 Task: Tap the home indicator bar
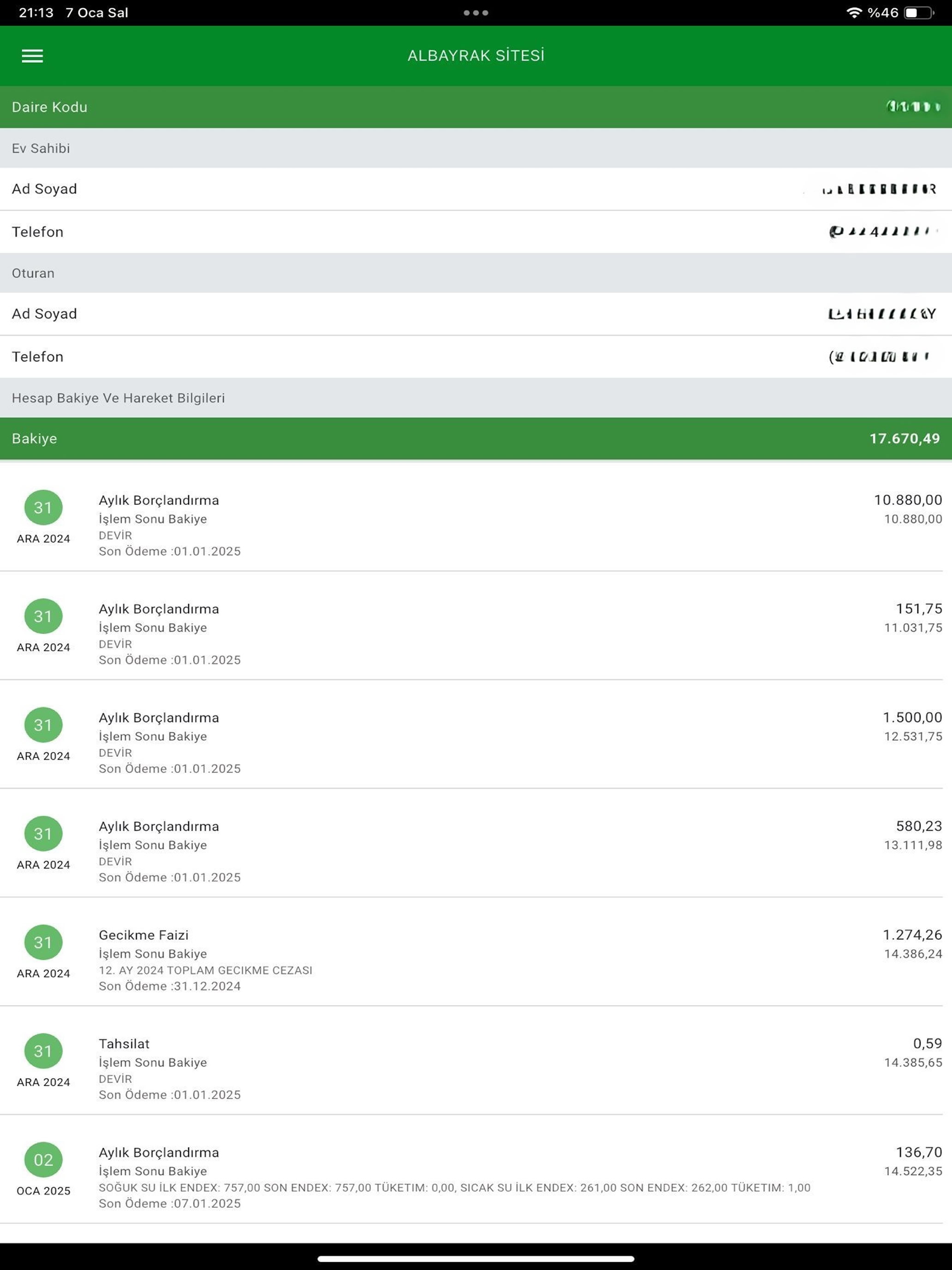pos(476,1259)
